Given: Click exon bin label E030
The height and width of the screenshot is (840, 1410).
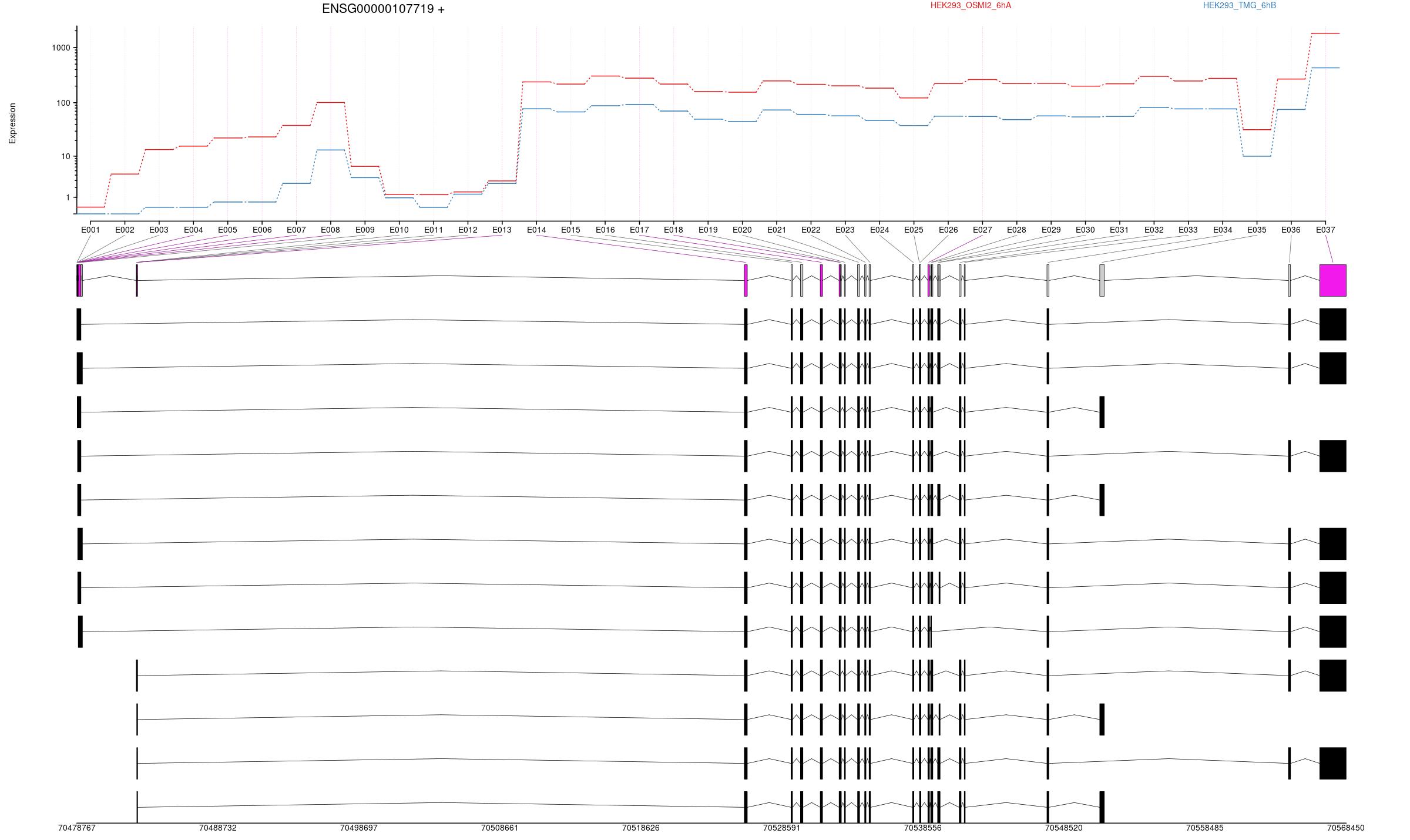Looking at the screenshot, I should click(x=1085, y=230).
